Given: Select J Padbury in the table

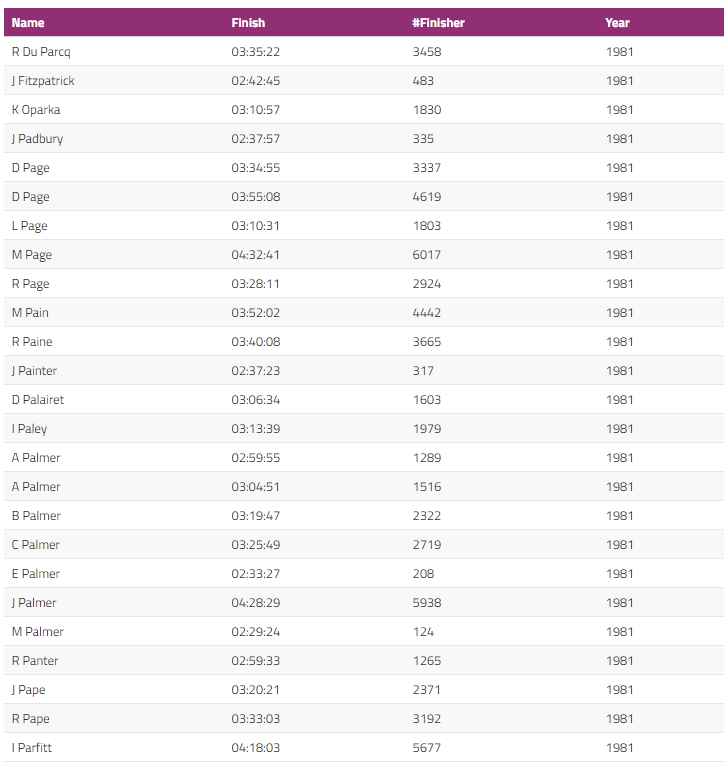Looking at the screenshot, I should (x=37, y=138).
